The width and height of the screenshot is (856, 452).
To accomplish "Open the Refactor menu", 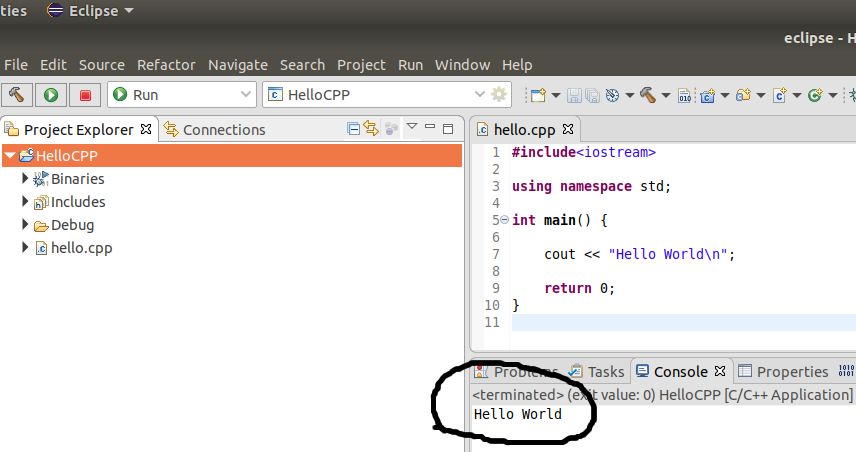I will click(166, 65).
